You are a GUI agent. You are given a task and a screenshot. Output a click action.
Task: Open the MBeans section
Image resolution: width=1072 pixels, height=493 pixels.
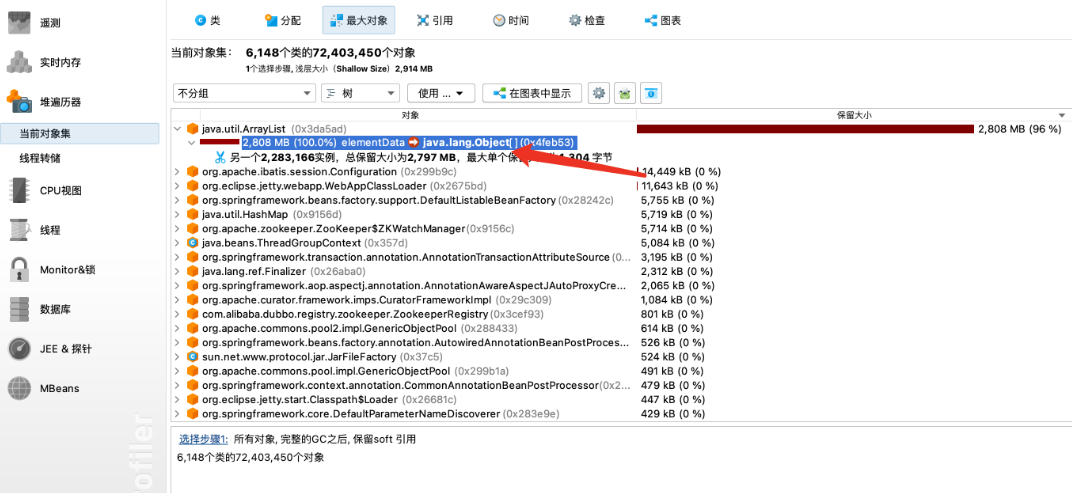coord(44,388)
